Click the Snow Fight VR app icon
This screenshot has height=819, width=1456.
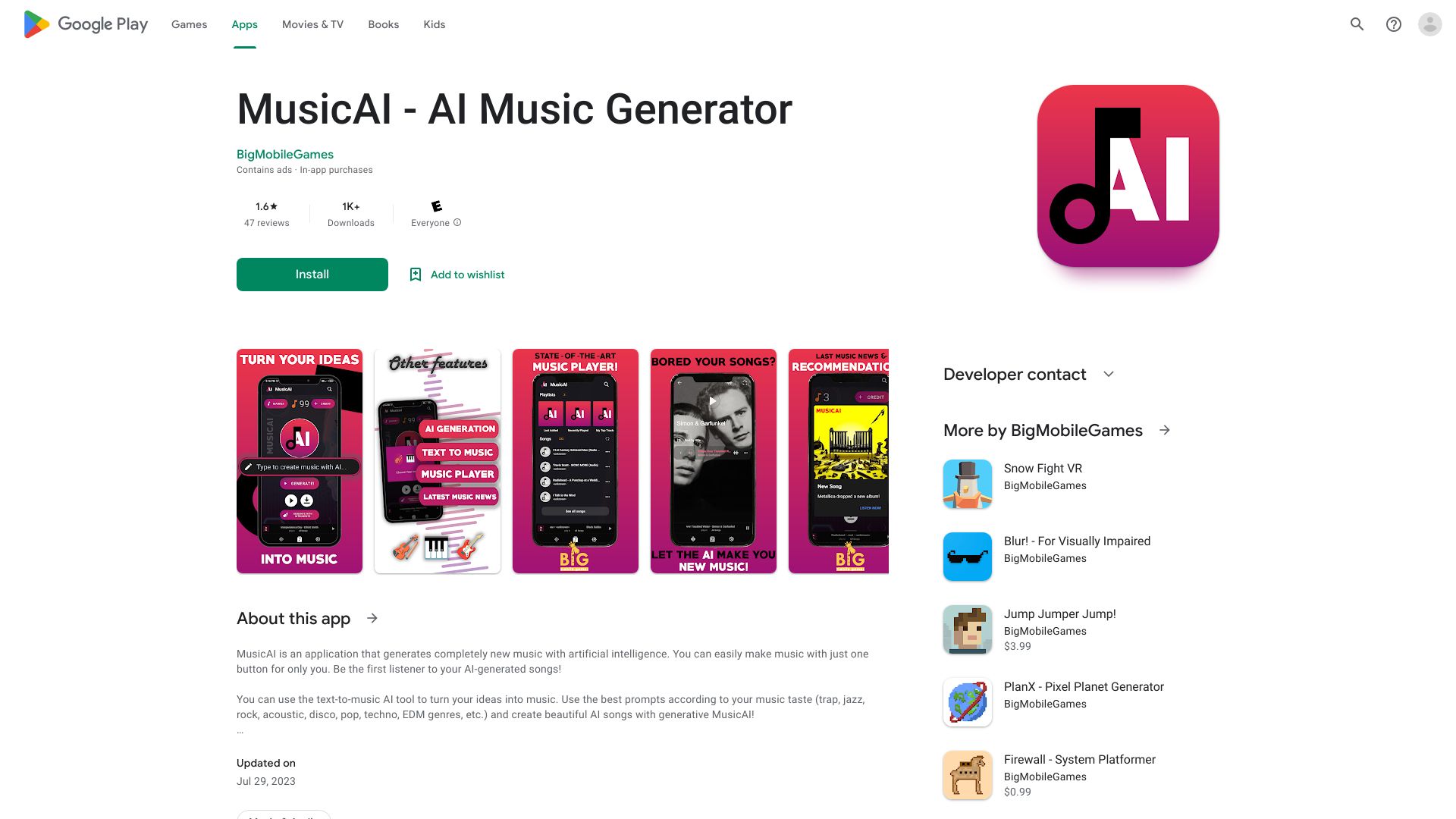point(967,484)
